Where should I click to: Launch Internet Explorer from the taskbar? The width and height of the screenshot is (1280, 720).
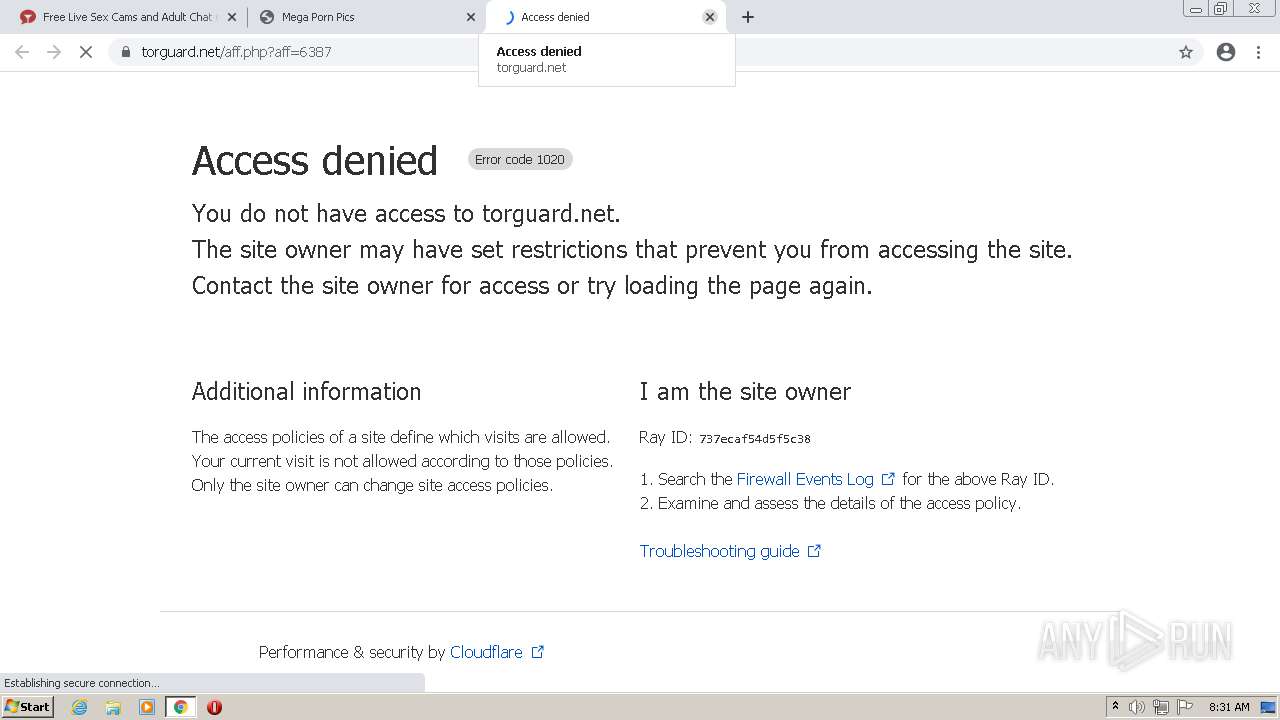(x=80, y=707)
